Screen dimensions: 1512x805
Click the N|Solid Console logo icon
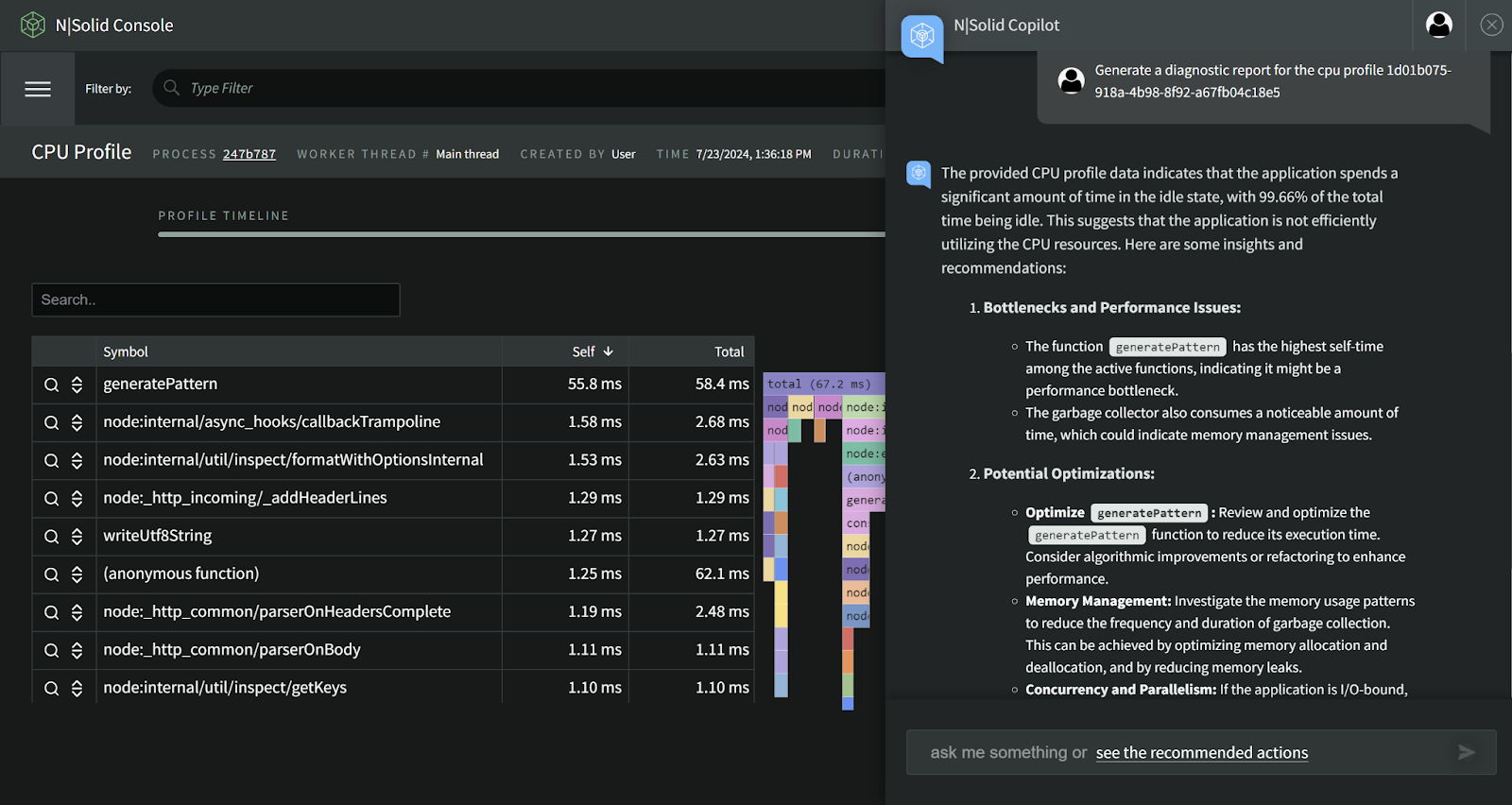33,25
